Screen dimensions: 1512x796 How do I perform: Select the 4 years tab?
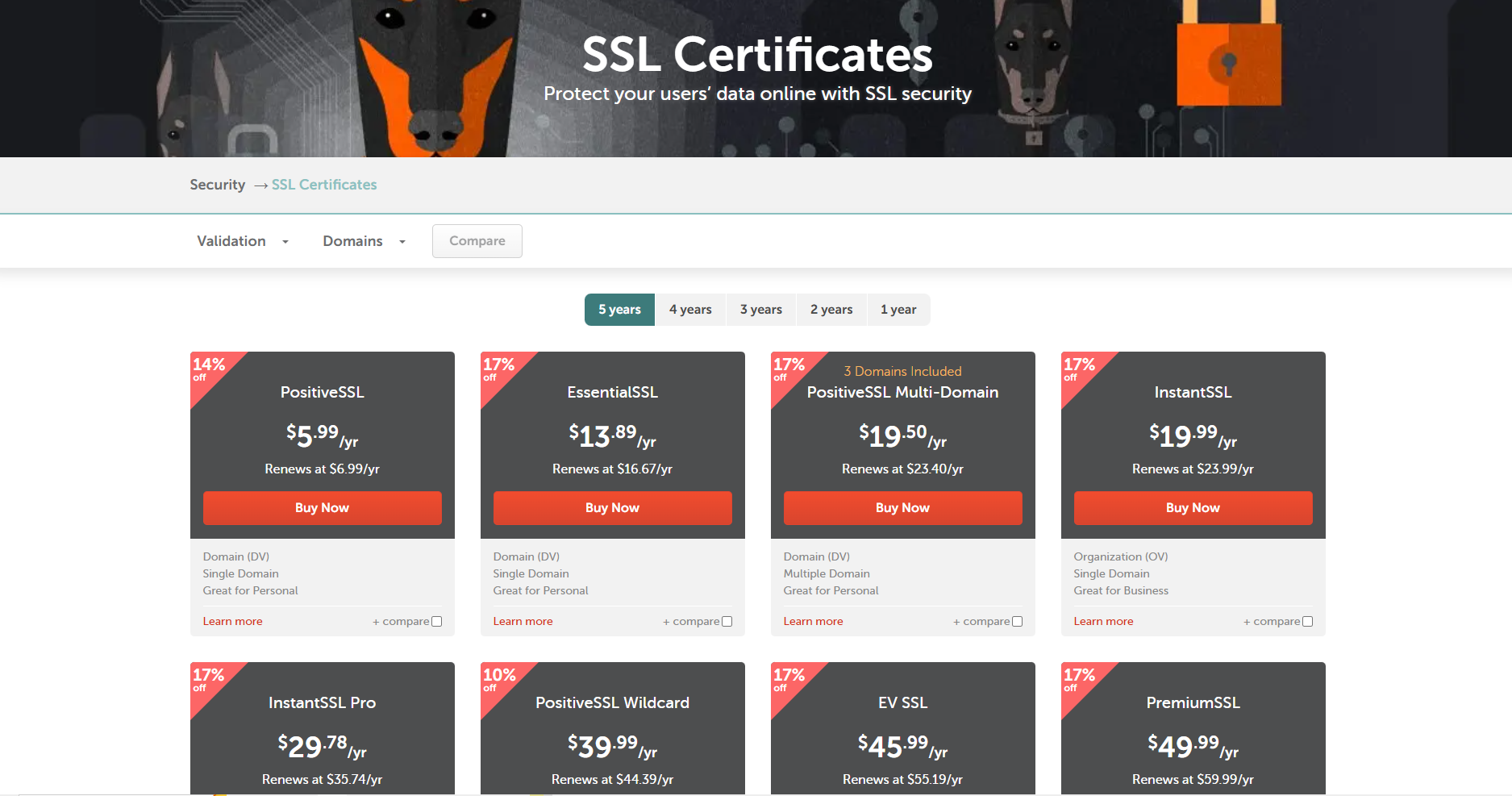point(690,310)
